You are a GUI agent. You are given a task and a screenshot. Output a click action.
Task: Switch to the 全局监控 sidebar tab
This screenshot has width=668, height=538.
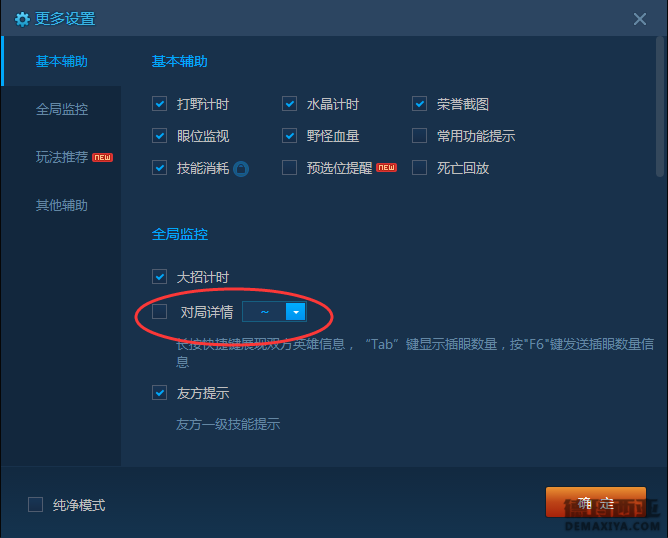[x=62, y=109]
